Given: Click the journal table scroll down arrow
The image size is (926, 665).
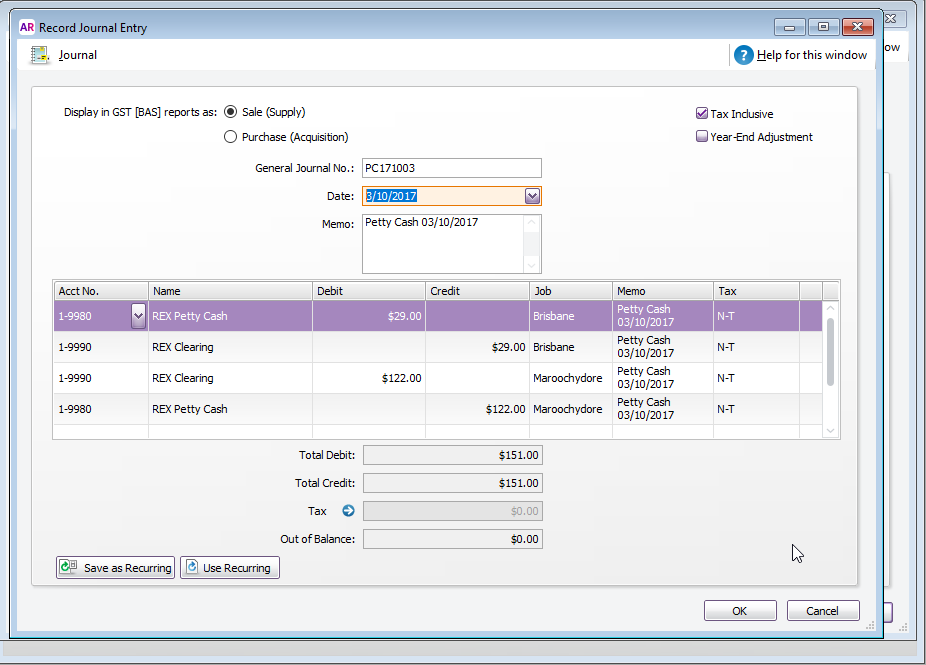Looking at the screenshot, I should click(x=830, y=431).
